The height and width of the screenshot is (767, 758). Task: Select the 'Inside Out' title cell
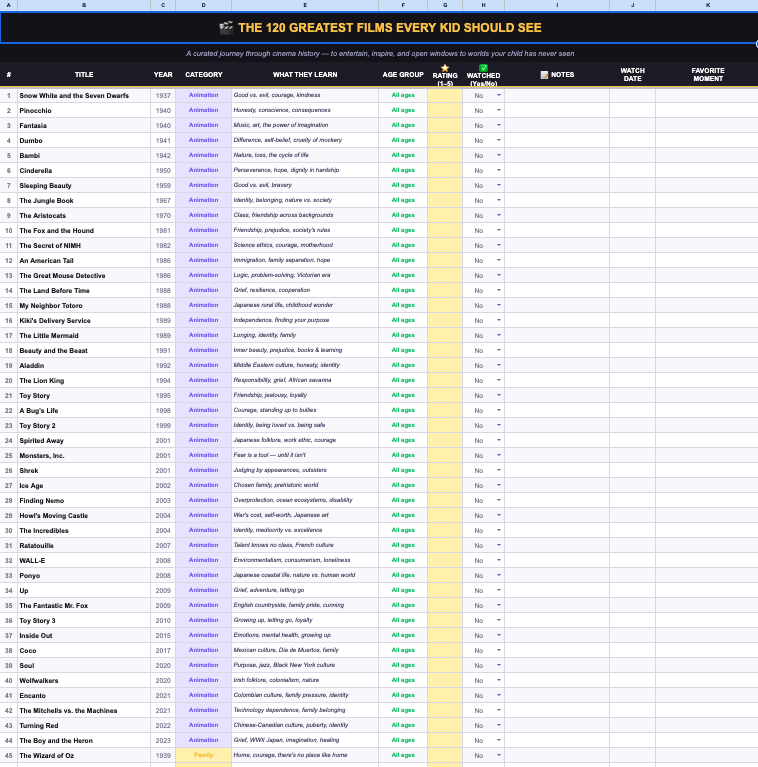pyautogui.click(x=84, y=635)
